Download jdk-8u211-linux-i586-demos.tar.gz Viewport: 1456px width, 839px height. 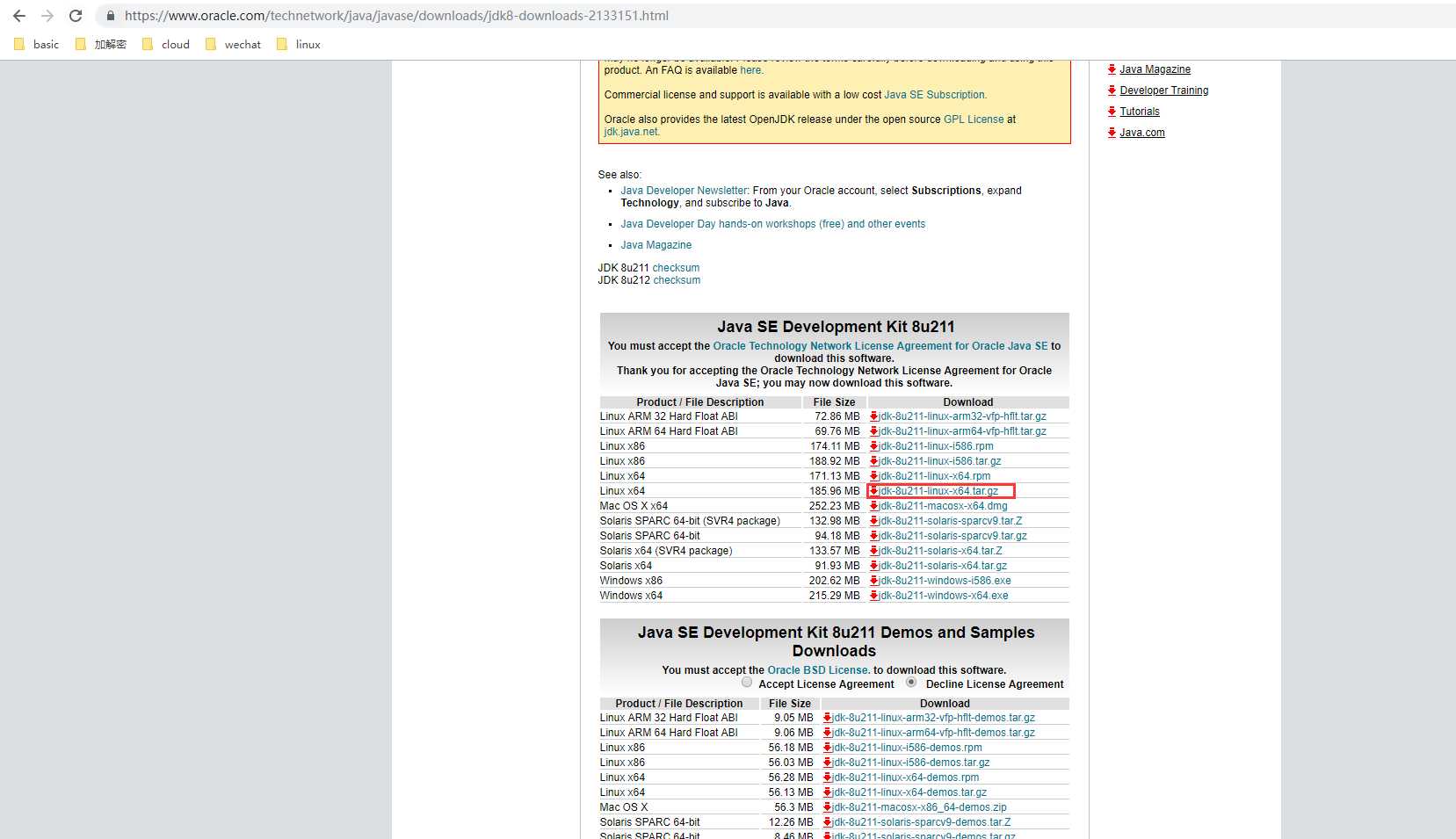(911, 763)
